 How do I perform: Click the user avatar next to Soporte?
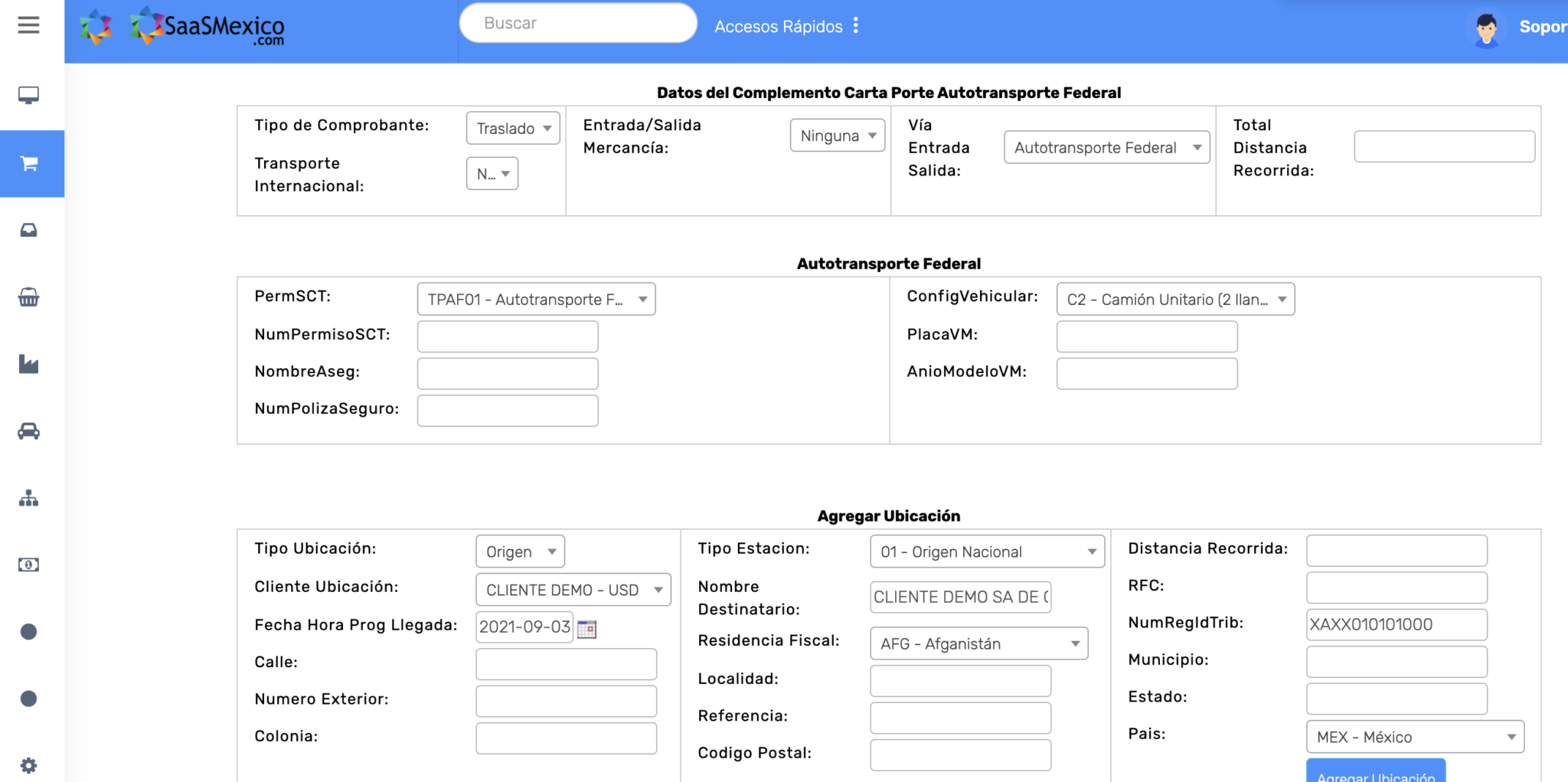click(1485, 28)
